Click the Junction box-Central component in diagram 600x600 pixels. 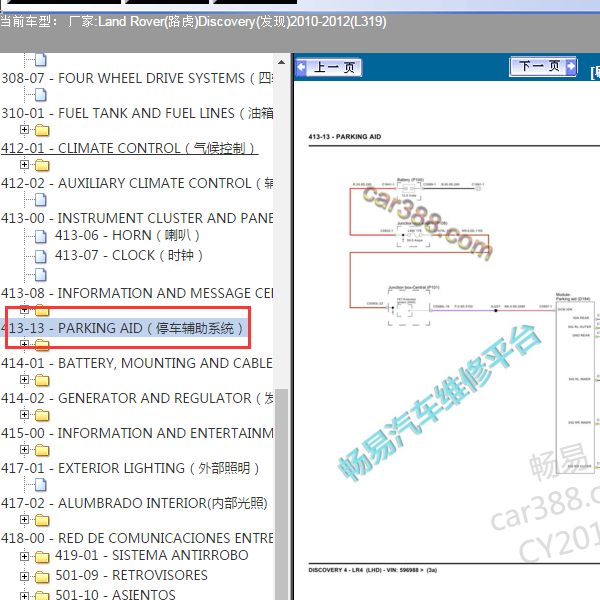tap(409, 308)
